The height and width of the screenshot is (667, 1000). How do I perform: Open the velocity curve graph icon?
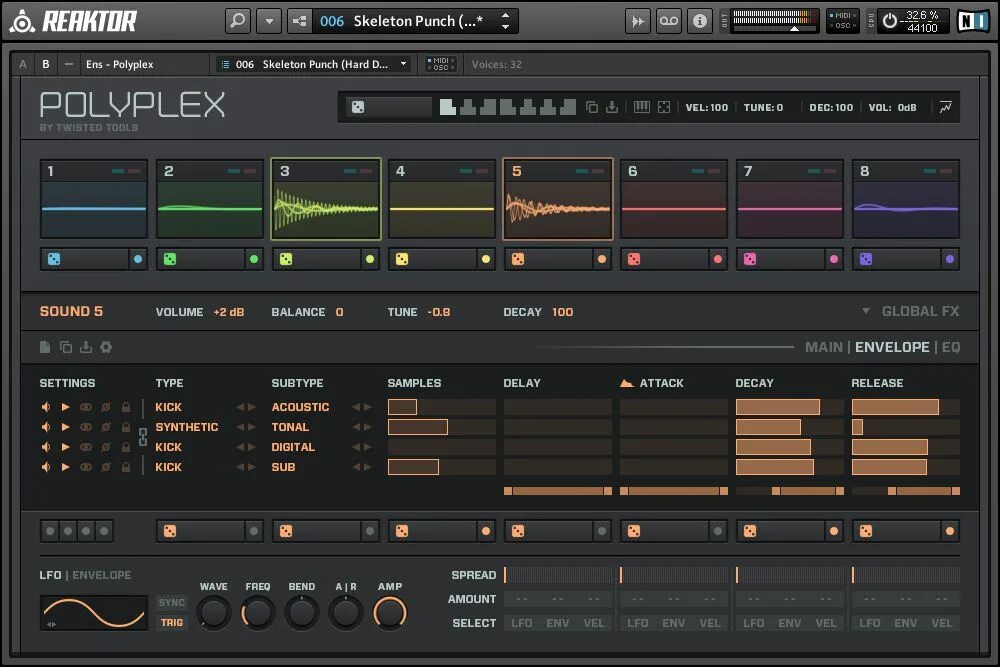tap(945, 107)
